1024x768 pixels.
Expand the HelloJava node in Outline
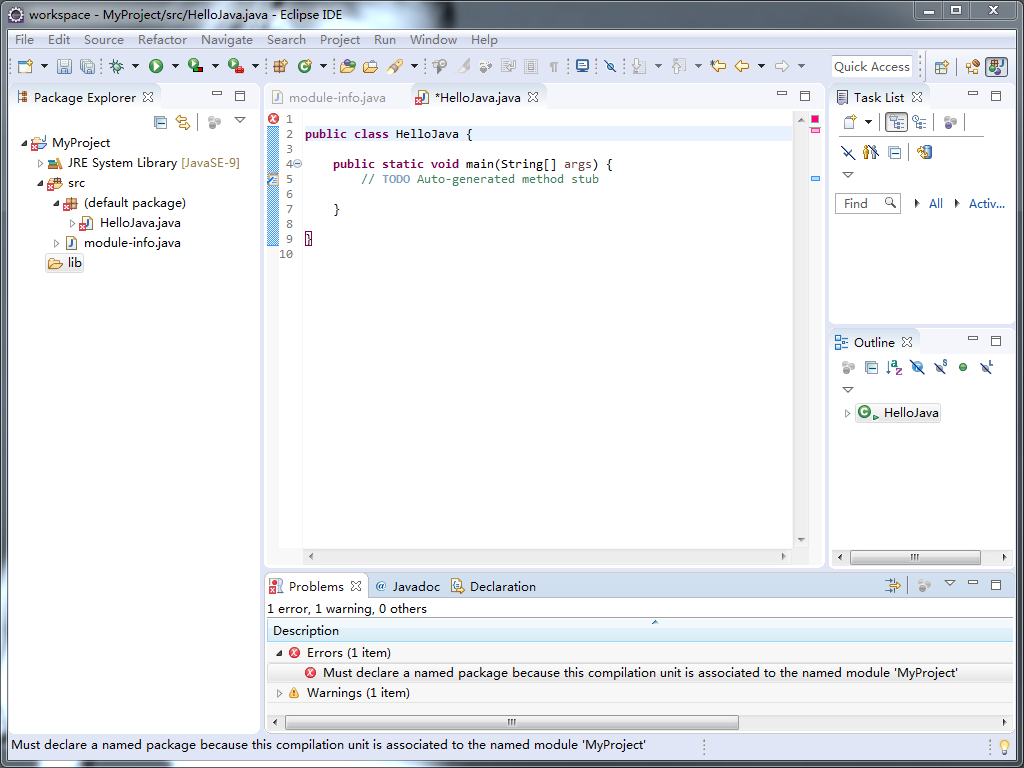coord(847,413)
